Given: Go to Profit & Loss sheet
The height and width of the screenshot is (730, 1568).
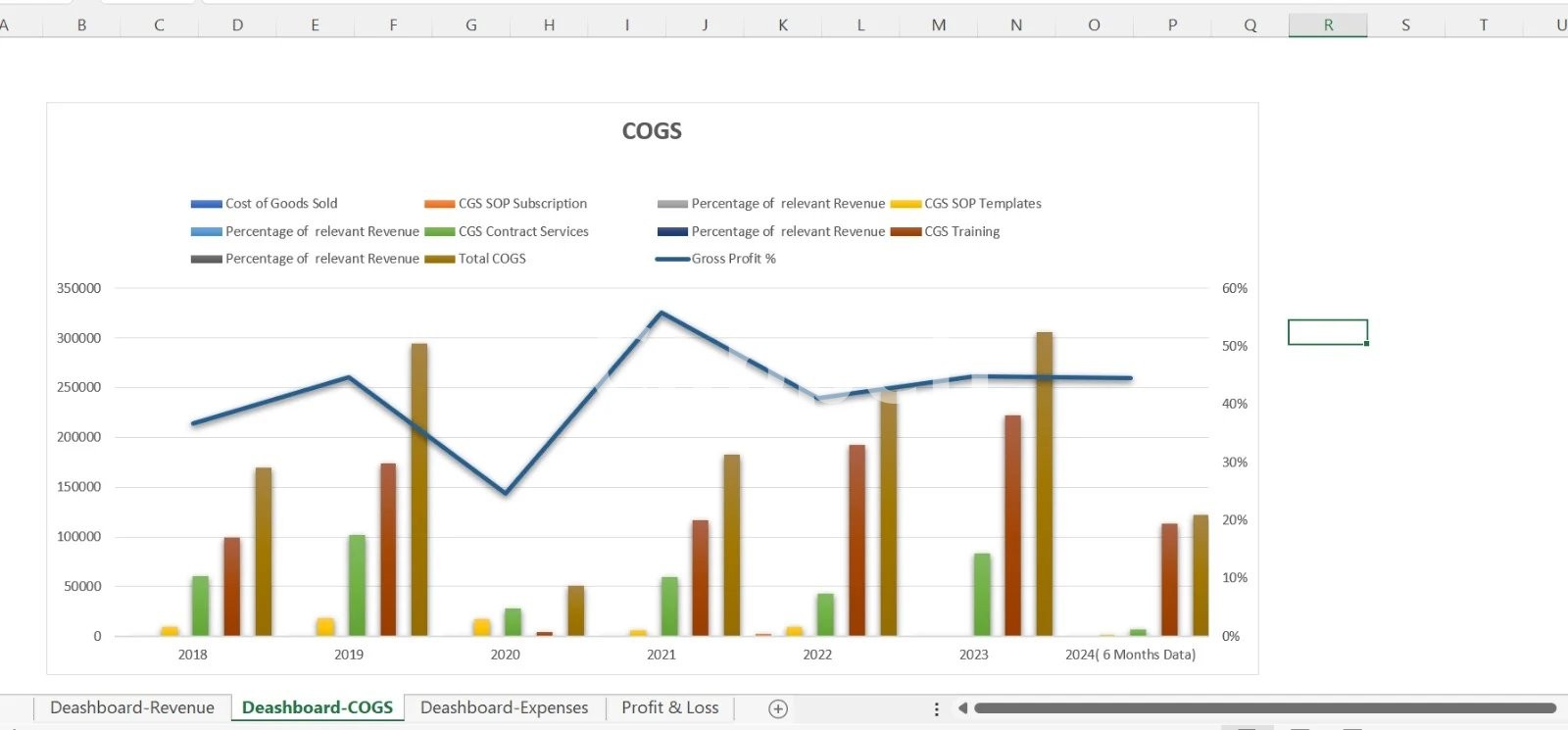Looking at the screenshot, I should pyautogui.click(x=669, y=707).
